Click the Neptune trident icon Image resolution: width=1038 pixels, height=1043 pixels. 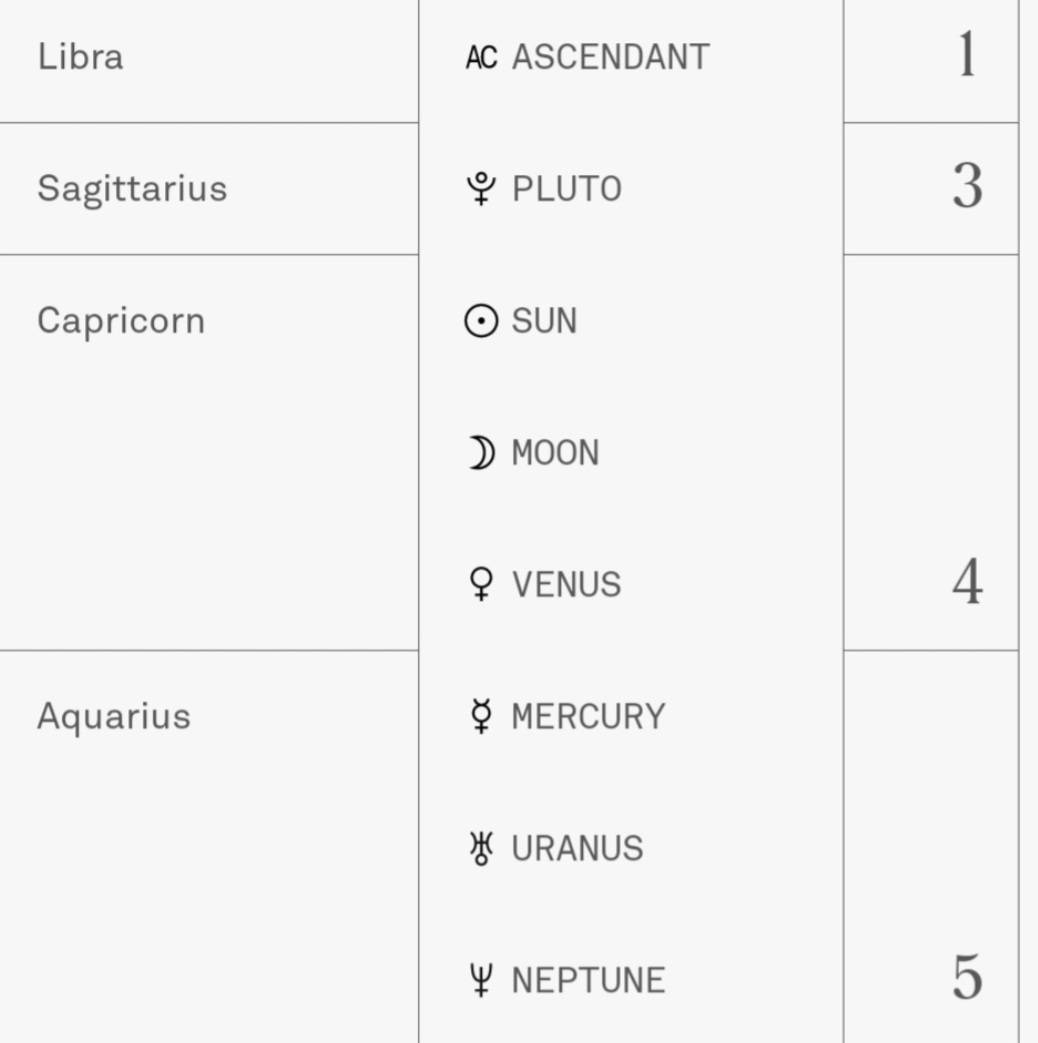click(481, 980)
